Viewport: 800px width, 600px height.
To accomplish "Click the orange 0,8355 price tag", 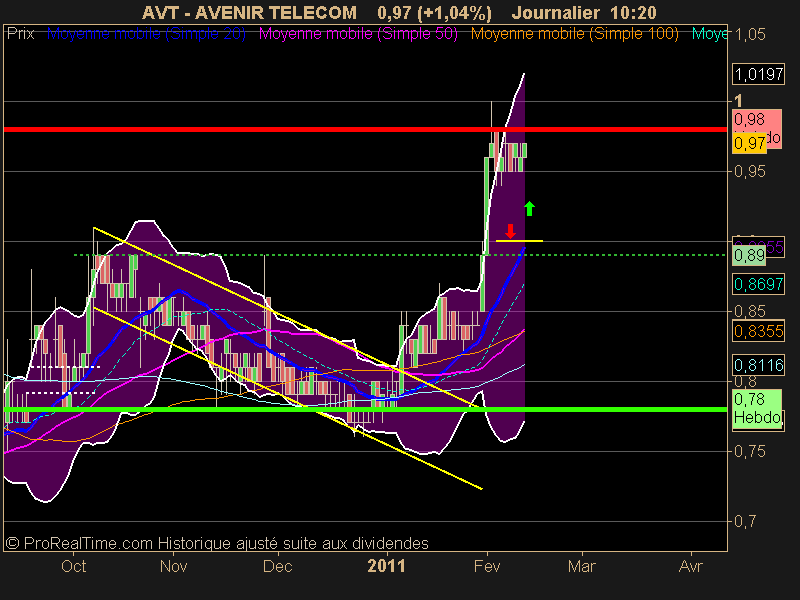I will pyautogui.click(x=758, y=332).
